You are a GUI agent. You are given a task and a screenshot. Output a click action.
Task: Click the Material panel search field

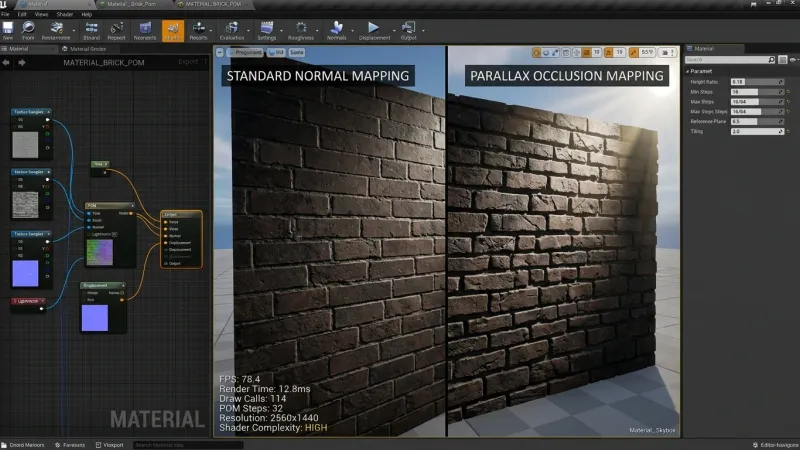(x=730, y=60)
